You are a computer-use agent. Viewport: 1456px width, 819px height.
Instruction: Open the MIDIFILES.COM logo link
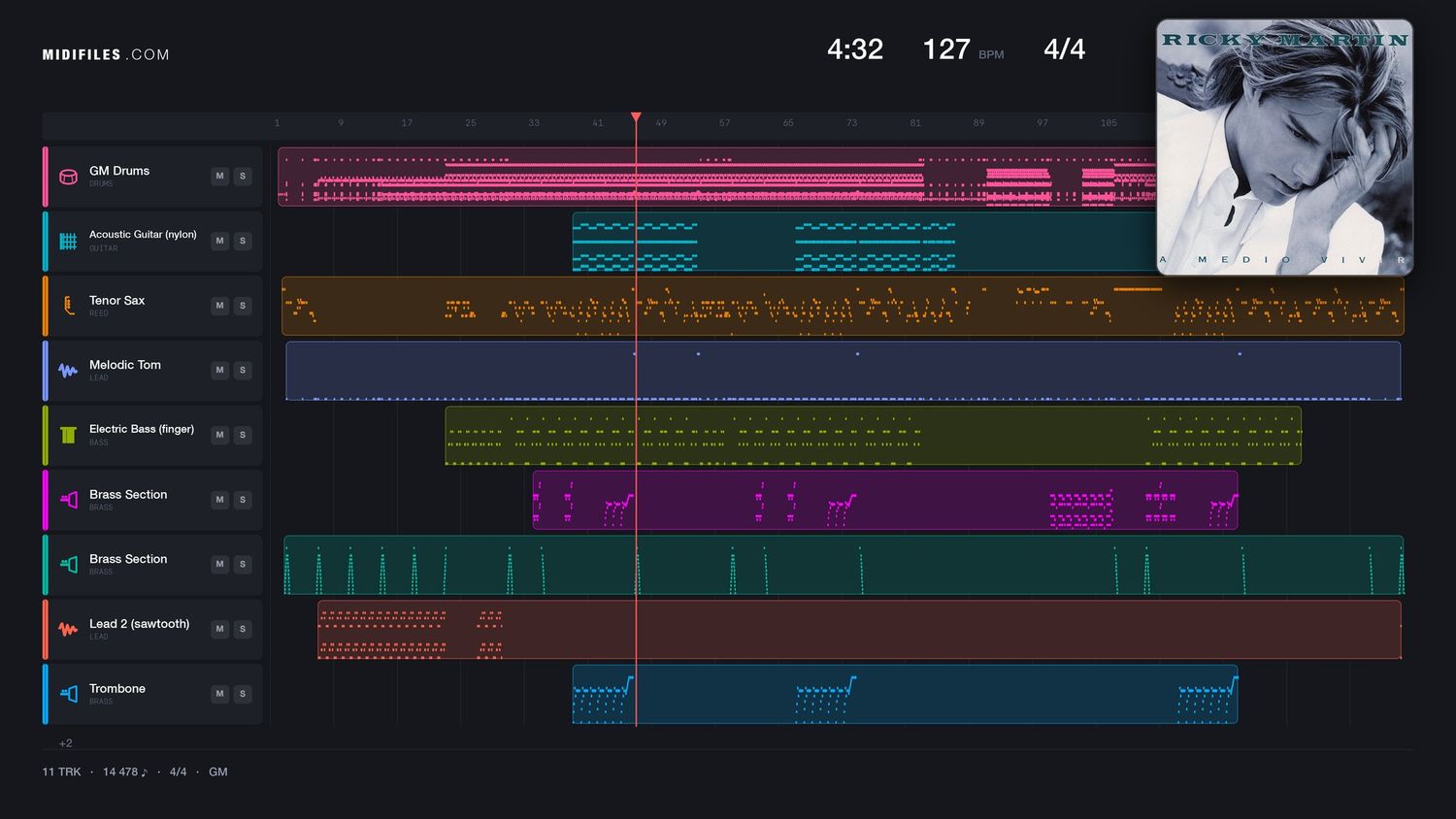pos(106,55)
